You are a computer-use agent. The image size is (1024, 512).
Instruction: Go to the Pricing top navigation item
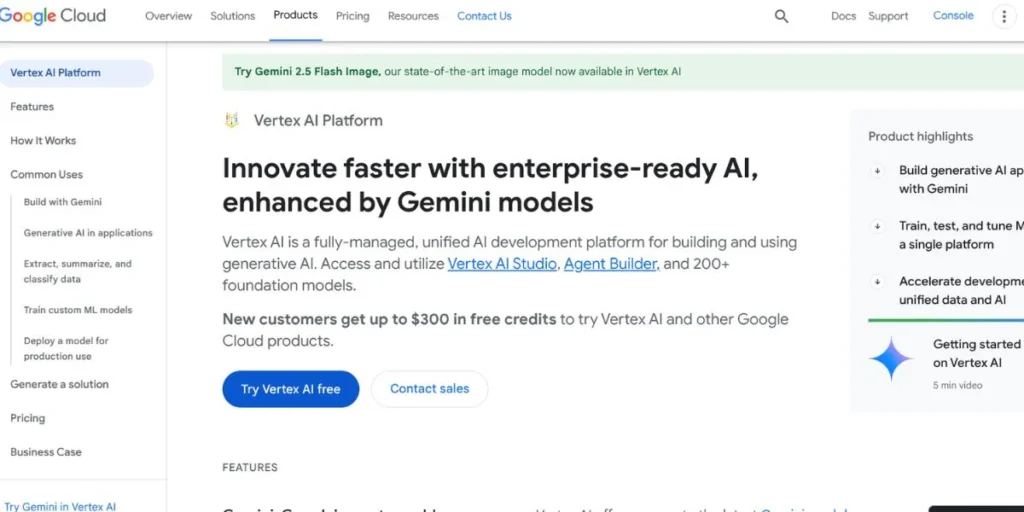pyautogui.click(x=352, y=16)
